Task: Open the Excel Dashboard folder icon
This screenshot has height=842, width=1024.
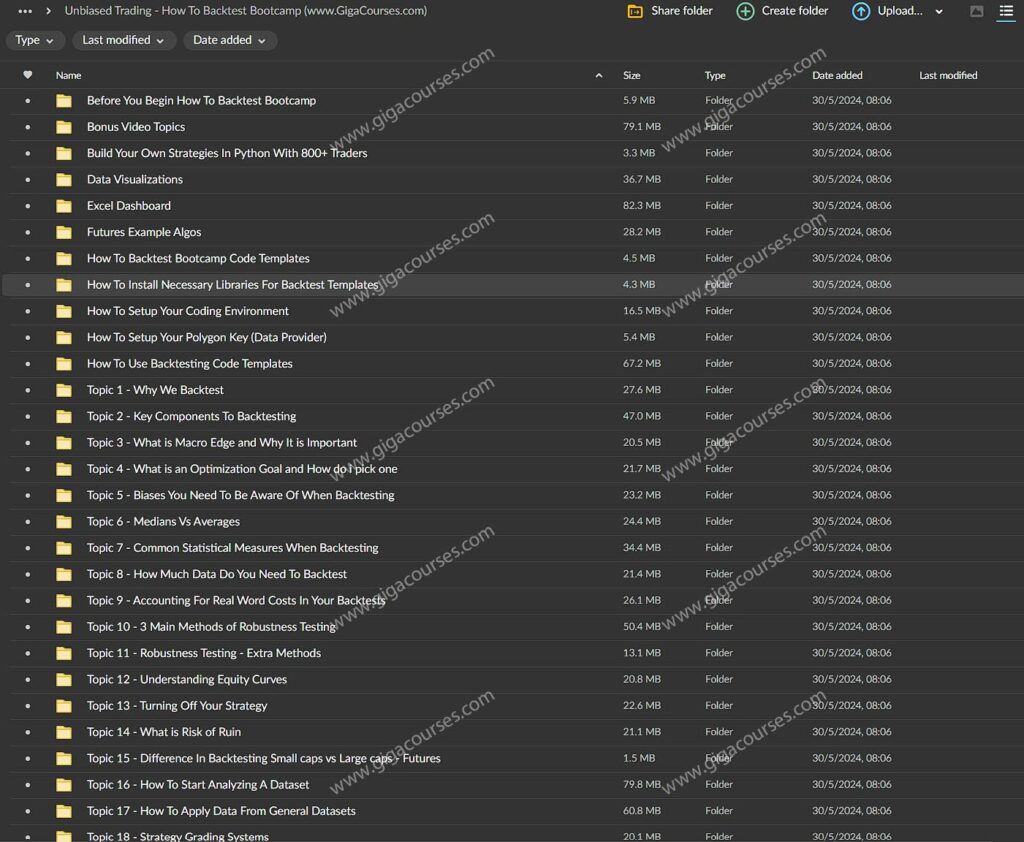Action: tap(63, 205)
